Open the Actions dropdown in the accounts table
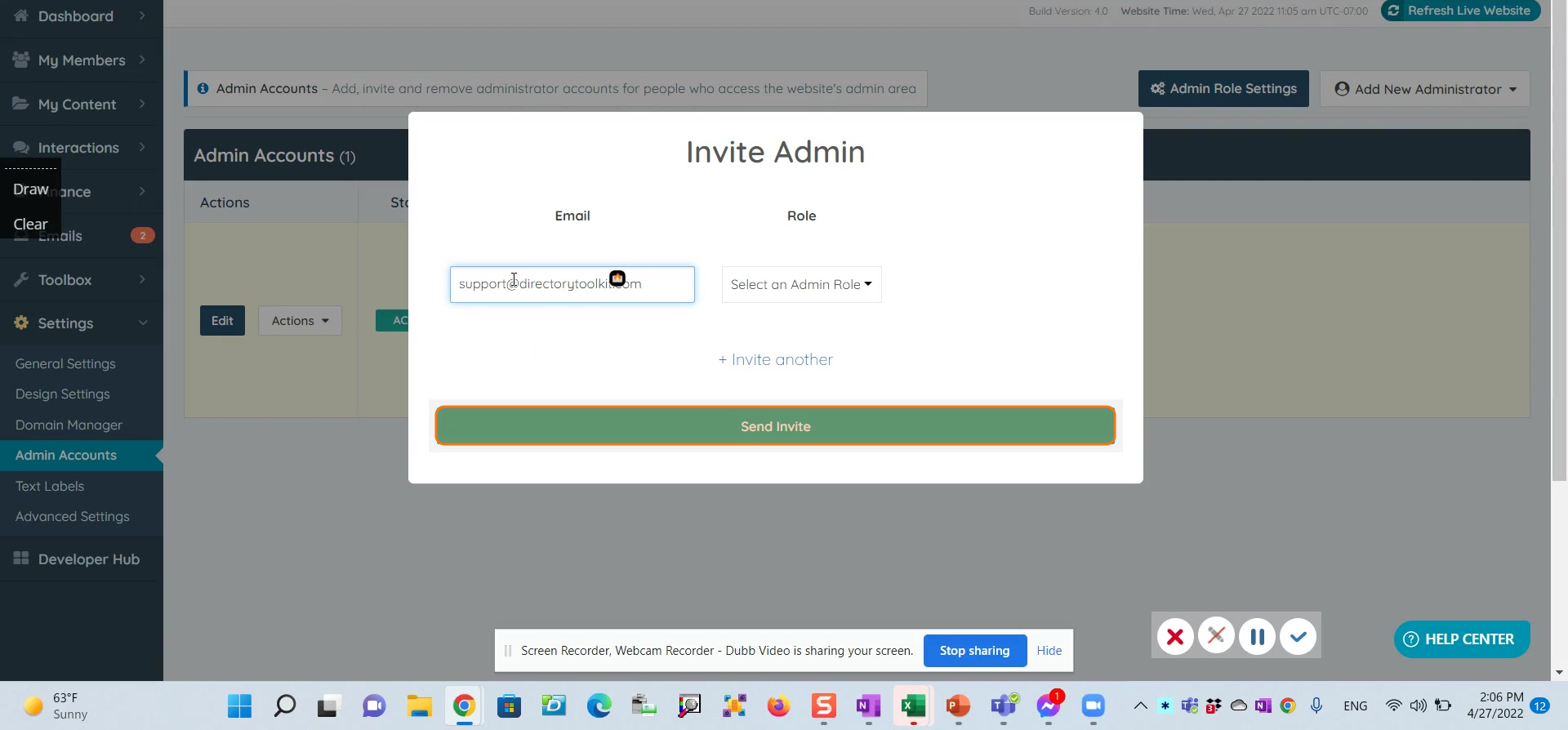1568x730 pixels. 300,321
